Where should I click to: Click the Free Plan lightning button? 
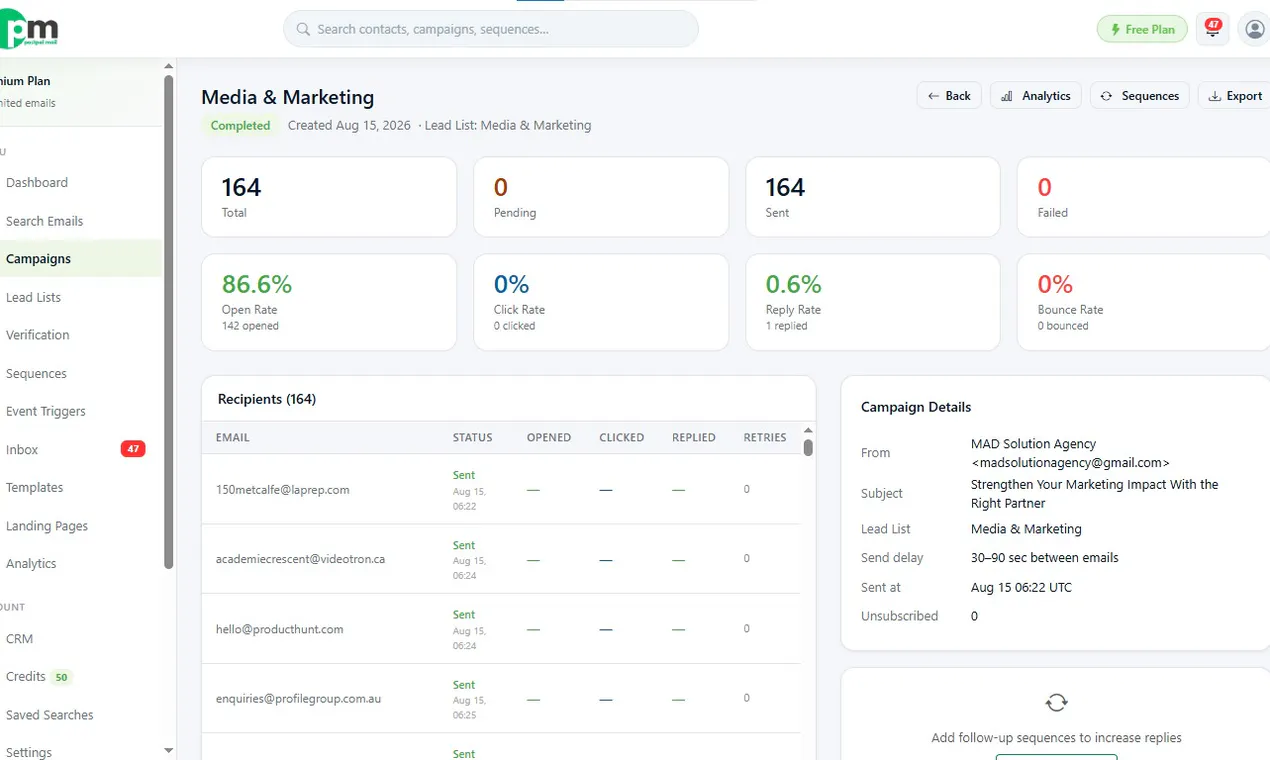tap(1142, 29)
